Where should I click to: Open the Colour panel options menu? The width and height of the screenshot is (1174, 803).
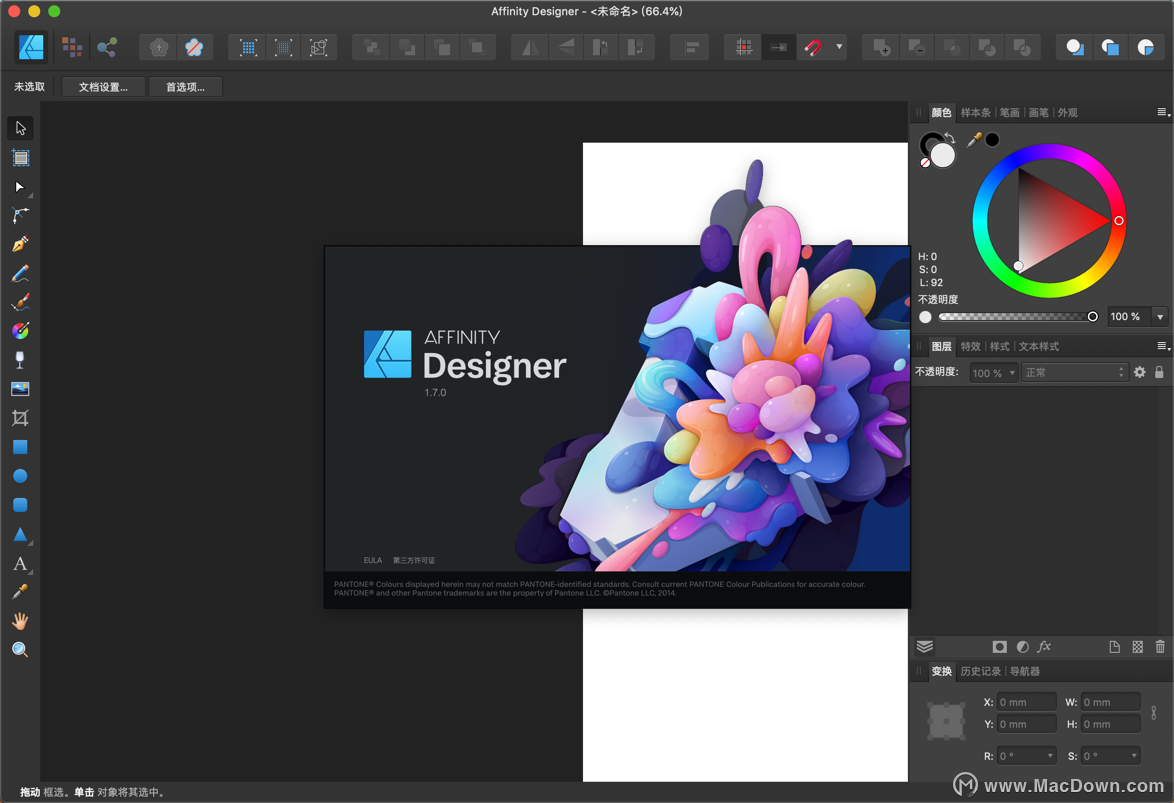1163,112
